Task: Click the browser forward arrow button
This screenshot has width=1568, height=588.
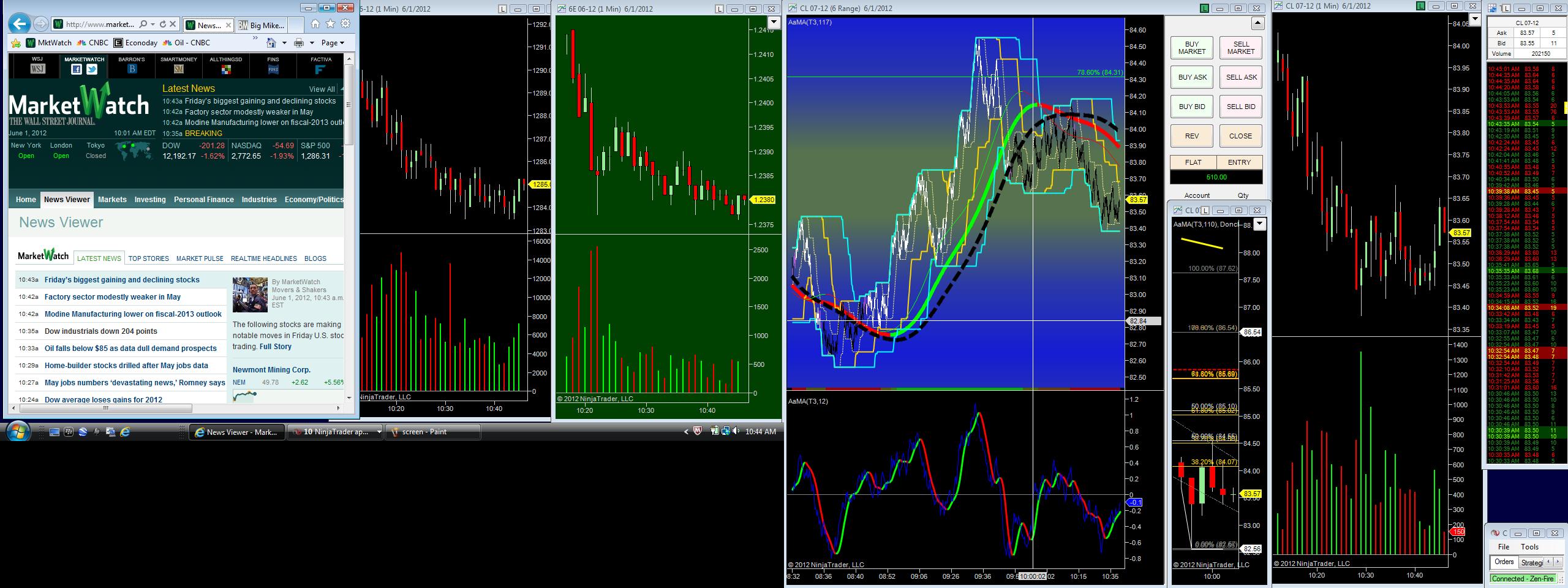Action: click(x=40, y=24)
